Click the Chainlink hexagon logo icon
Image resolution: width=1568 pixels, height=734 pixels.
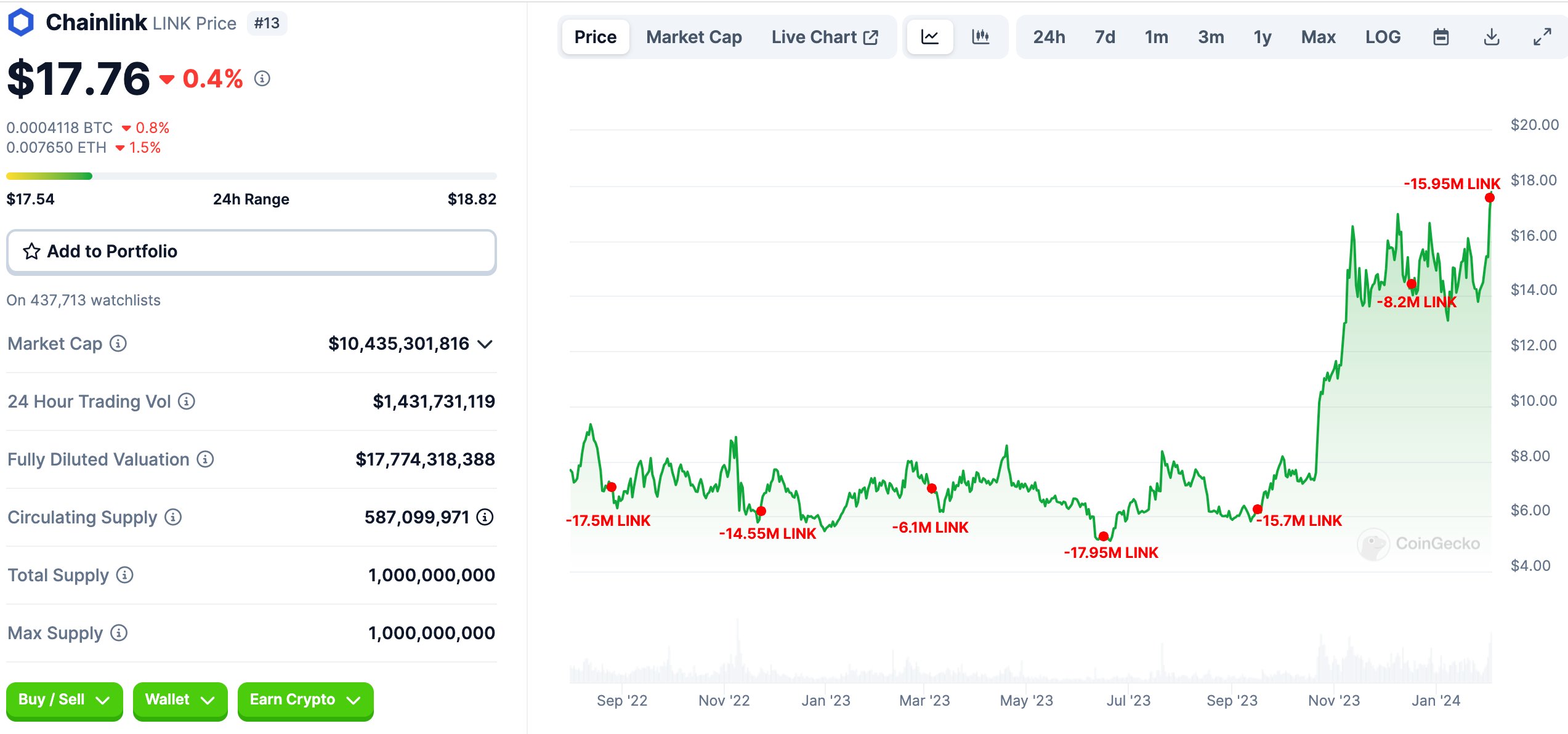(21, 23)
